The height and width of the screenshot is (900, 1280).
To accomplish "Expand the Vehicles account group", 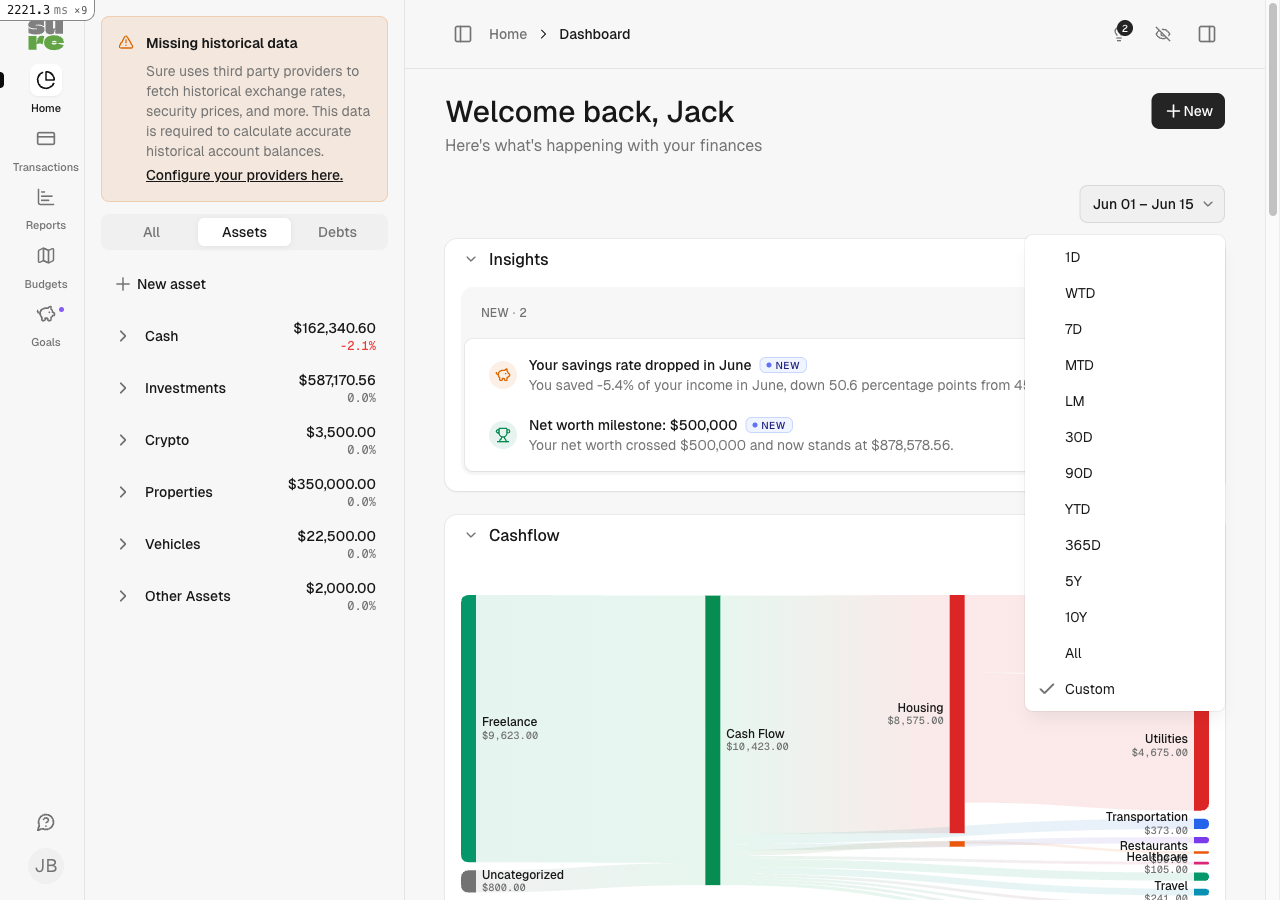I will click(x=123, y=544).
